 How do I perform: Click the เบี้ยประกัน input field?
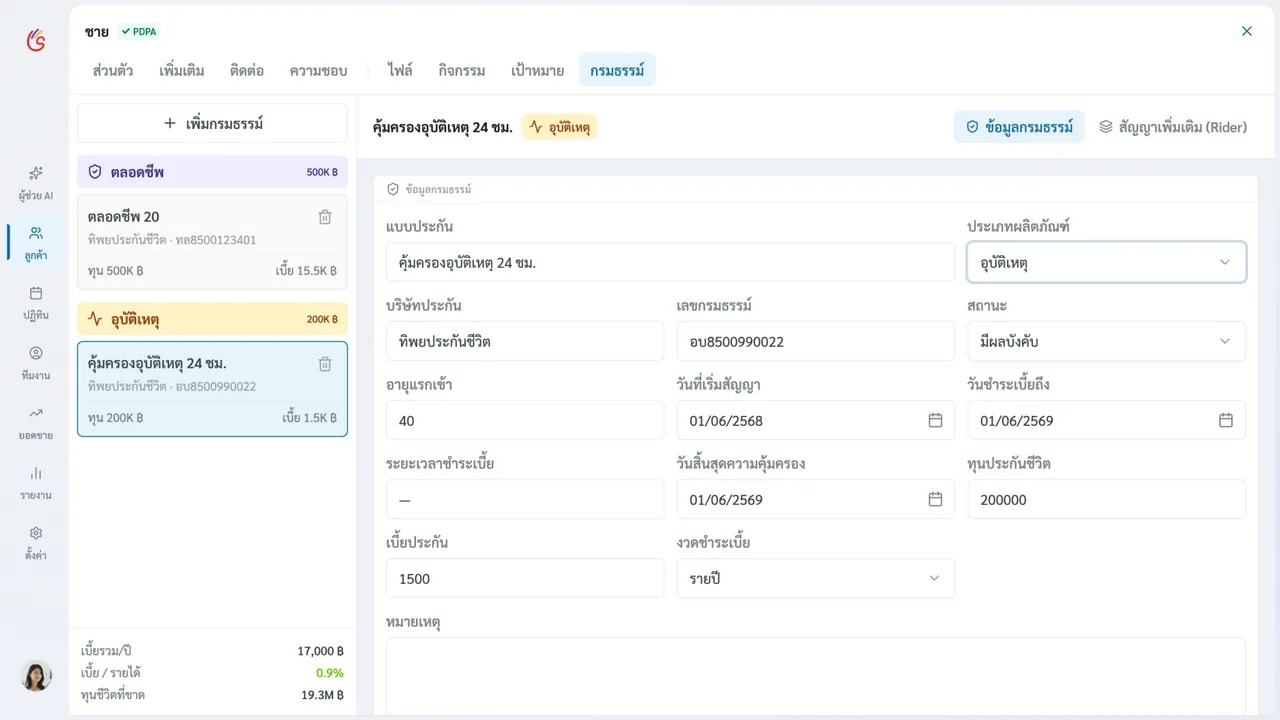tap(525, 578)
